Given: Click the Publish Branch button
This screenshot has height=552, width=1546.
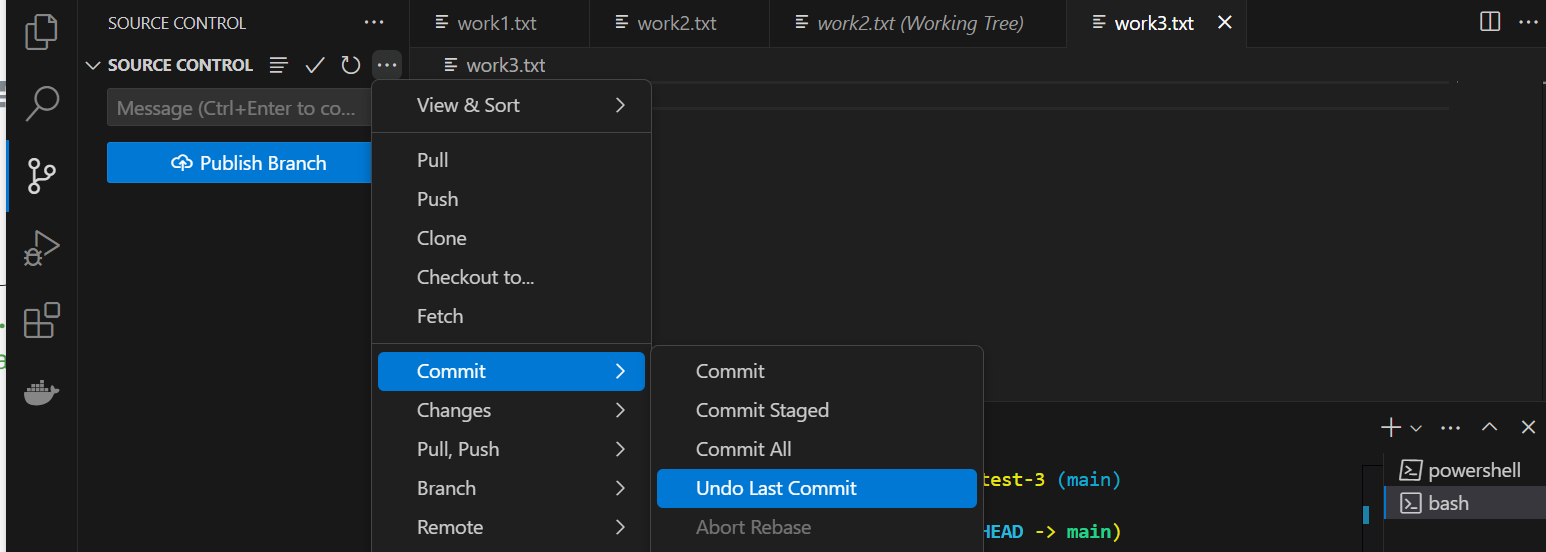Looking at the screenshot, I should [239, 163].
